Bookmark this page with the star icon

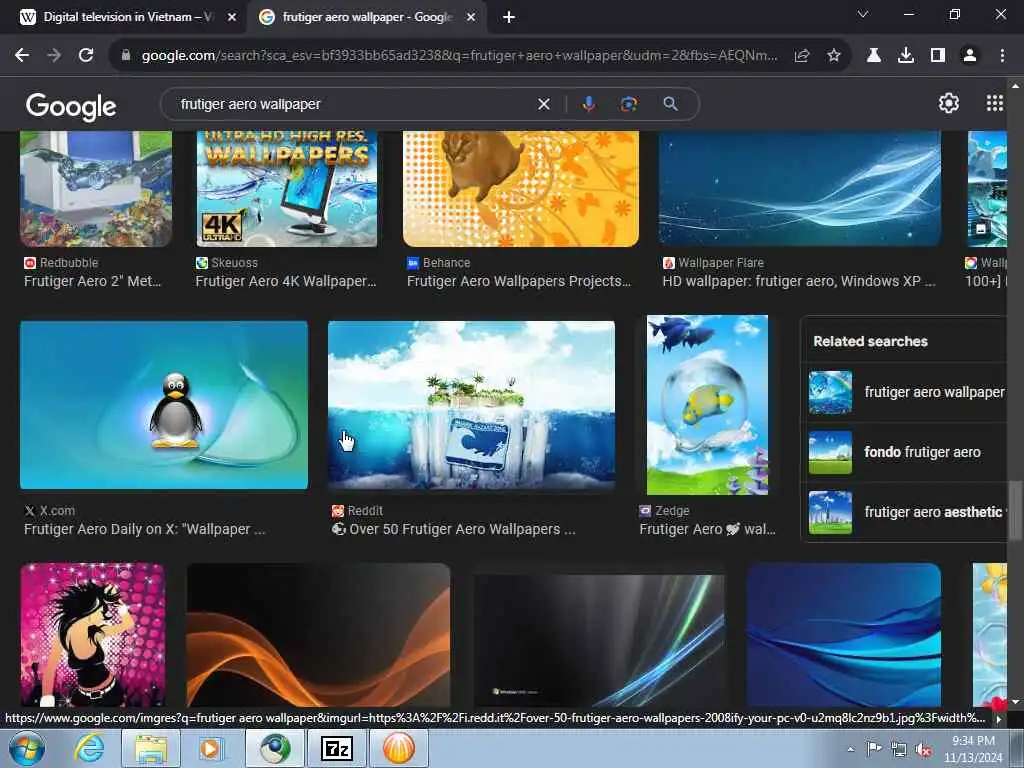pyautogui.click(x=834, y=56)
